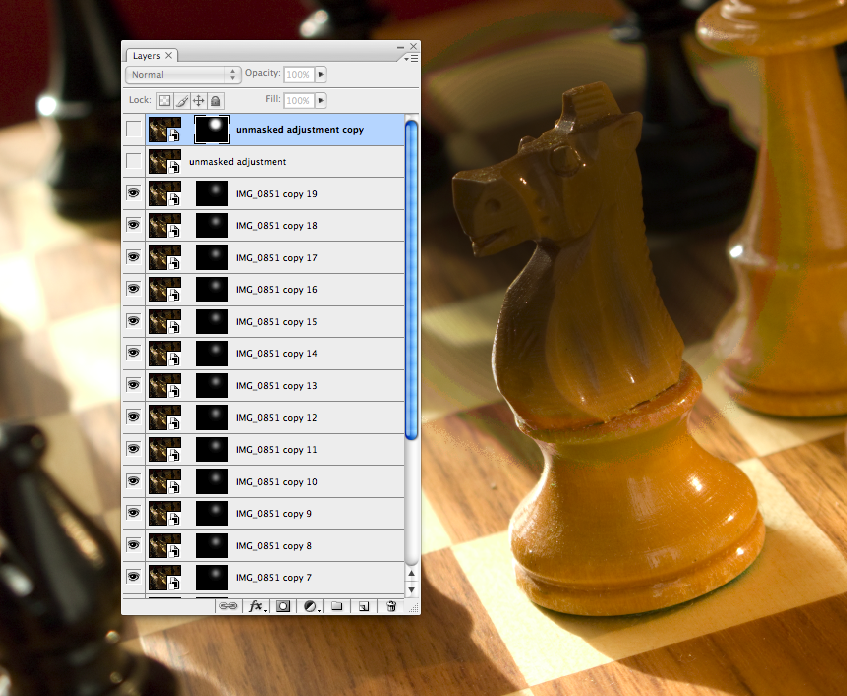Image resolution: width=847 pixels, height=696 pixels.
Task: Open the Fill slider arrow
Action: (321, 101)
